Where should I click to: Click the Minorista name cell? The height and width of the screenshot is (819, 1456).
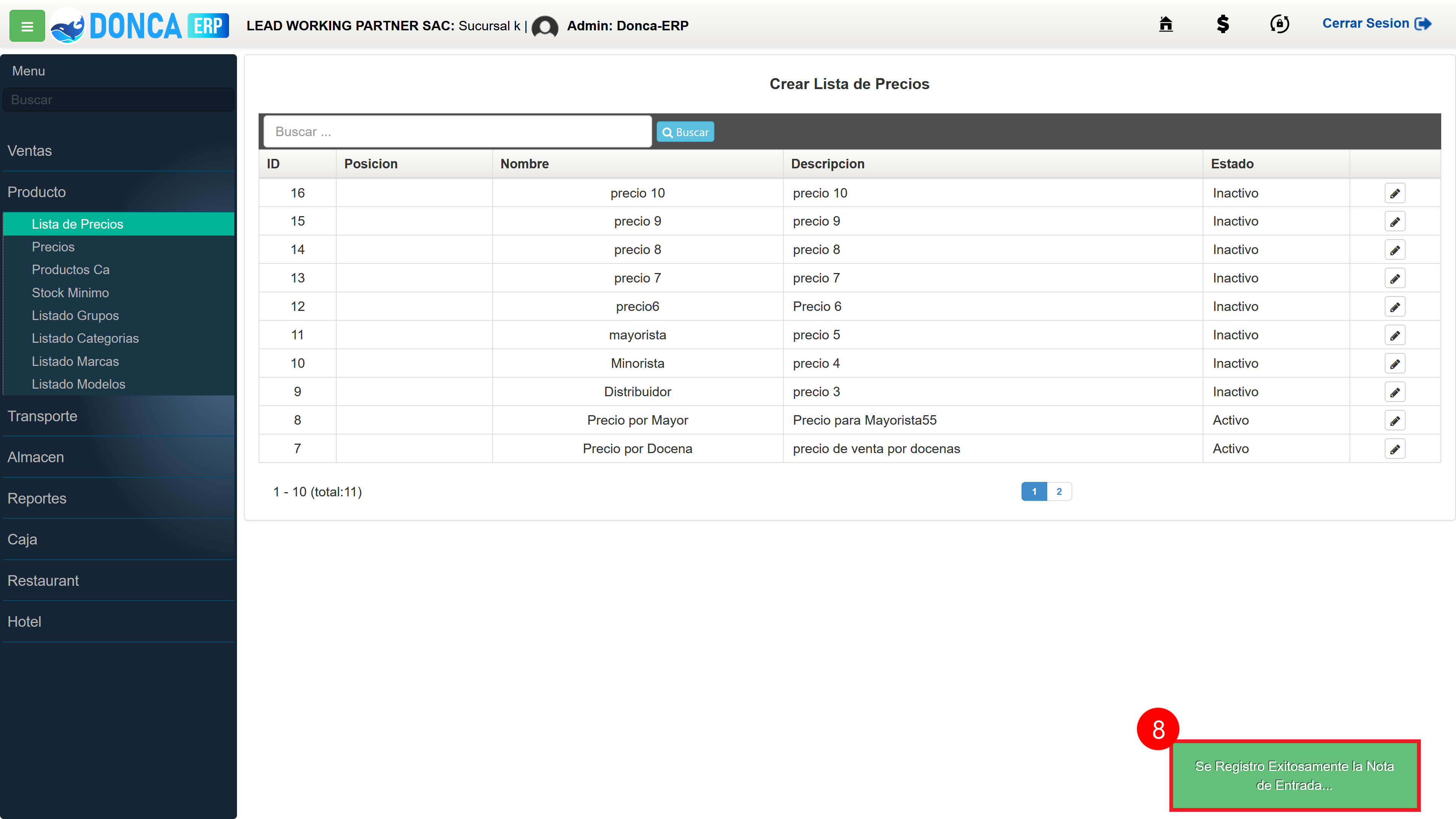point(637,364)
